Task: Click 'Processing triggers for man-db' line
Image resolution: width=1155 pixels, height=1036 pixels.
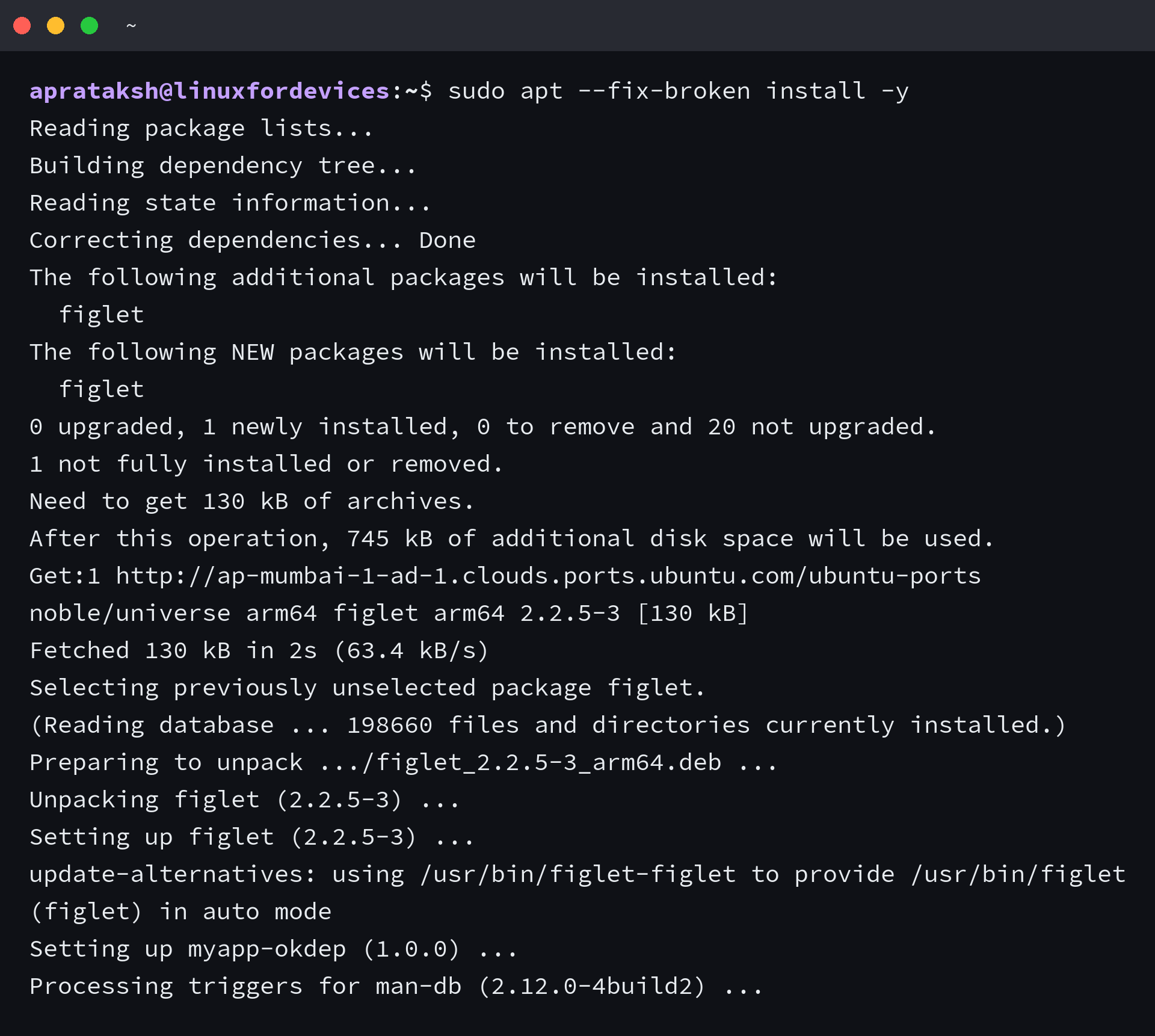Action: coord(396,987)
